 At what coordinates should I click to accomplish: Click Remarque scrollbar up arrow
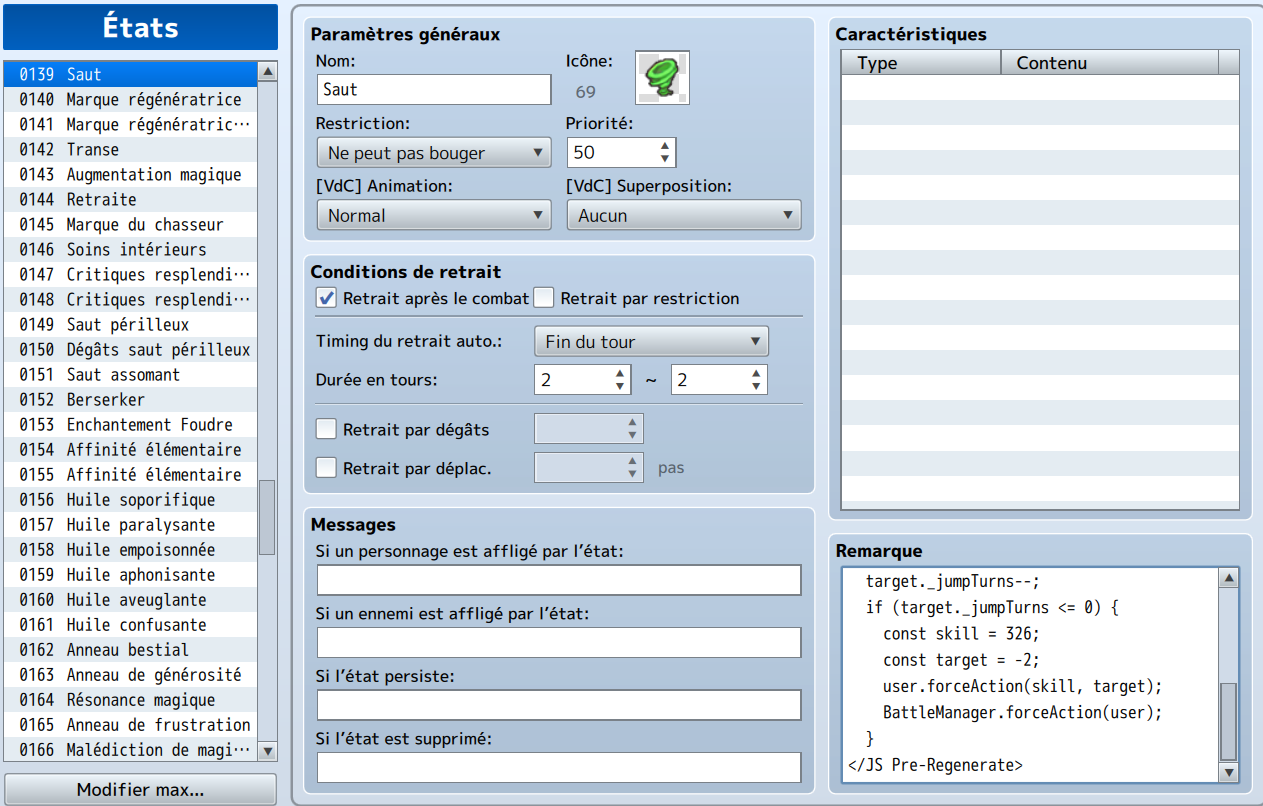click(x=1229, y=577)
